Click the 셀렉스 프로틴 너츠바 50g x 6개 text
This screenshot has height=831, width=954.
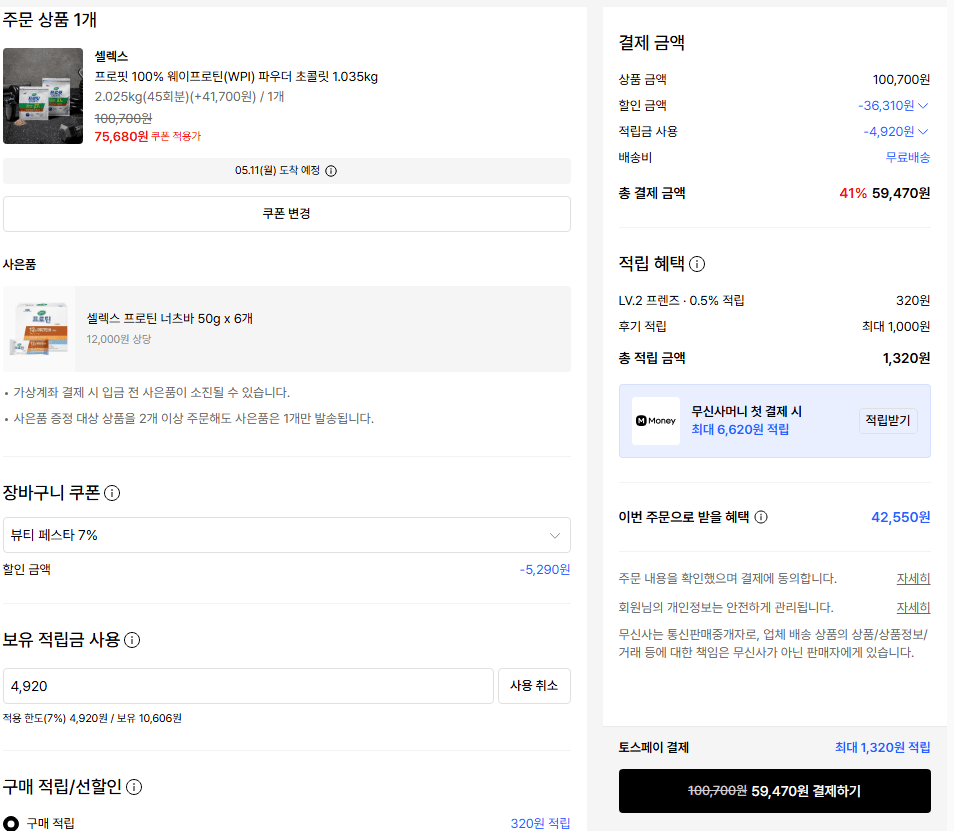[x=170, y=319]
